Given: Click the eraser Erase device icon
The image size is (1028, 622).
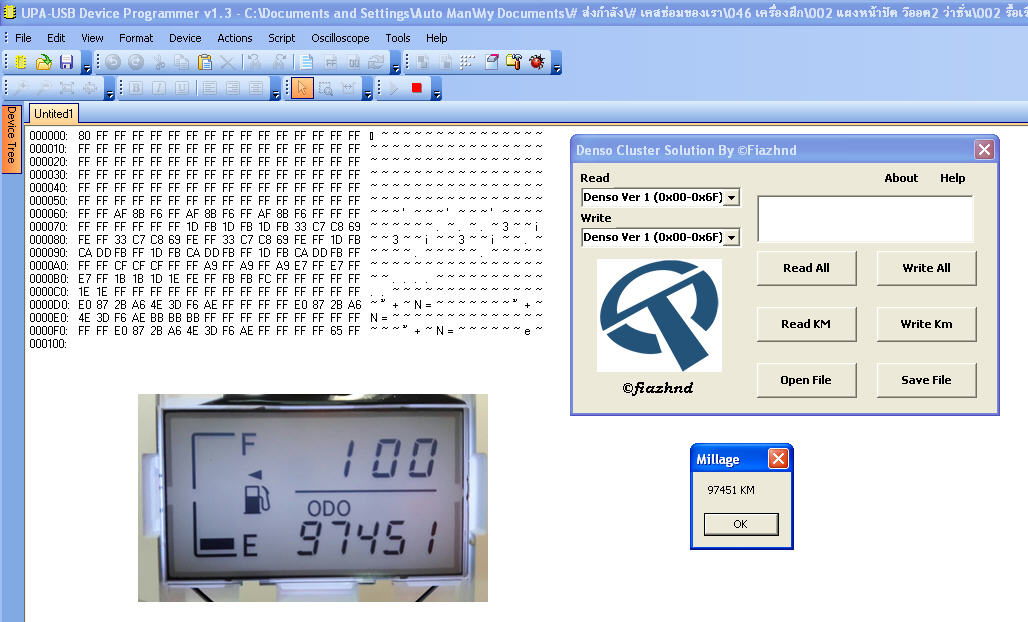Looking at the screenshot, I should [x=490, y=62].
